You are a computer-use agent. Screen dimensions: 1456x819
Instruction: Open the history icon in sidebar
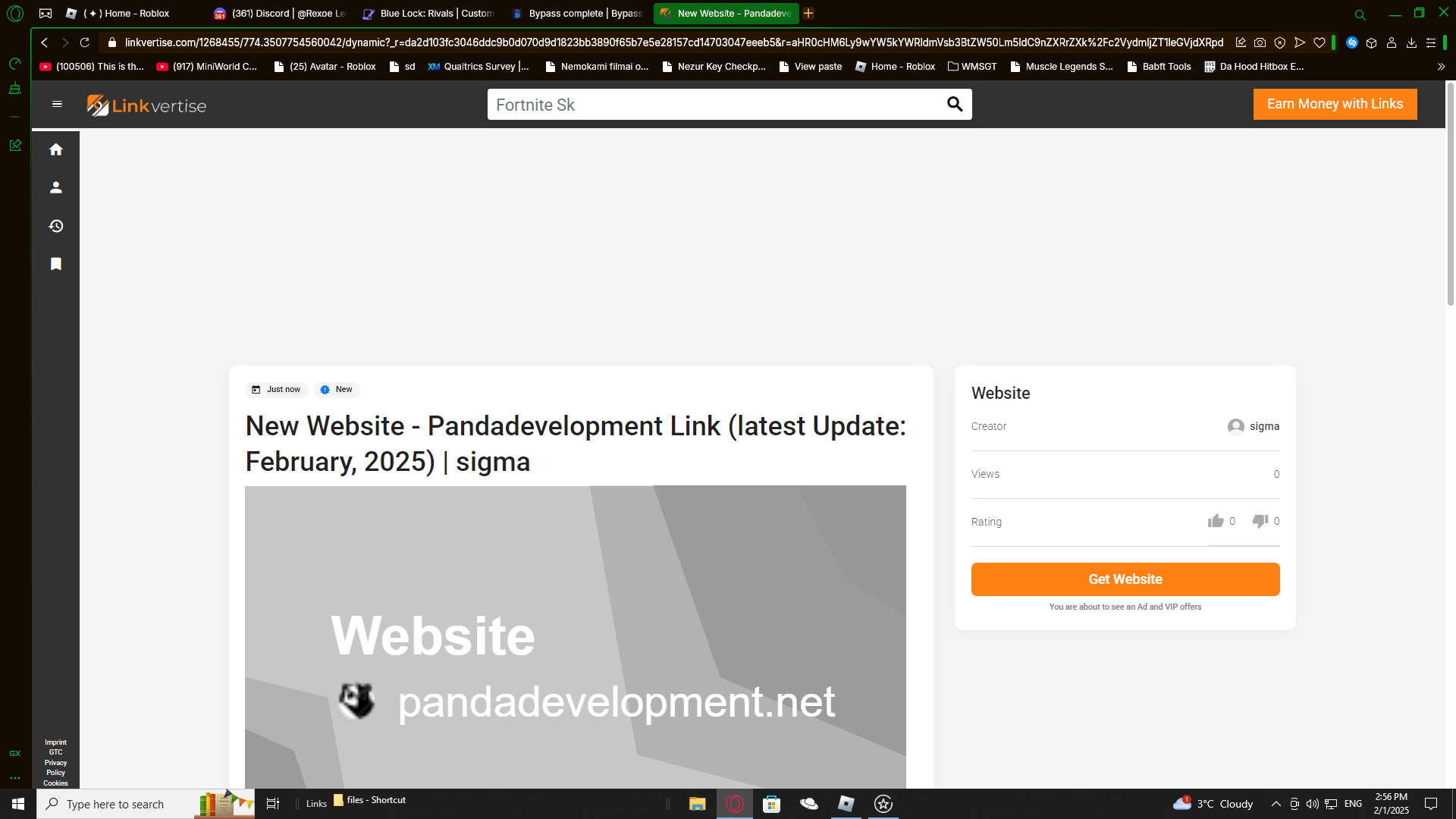coord(55,226)
